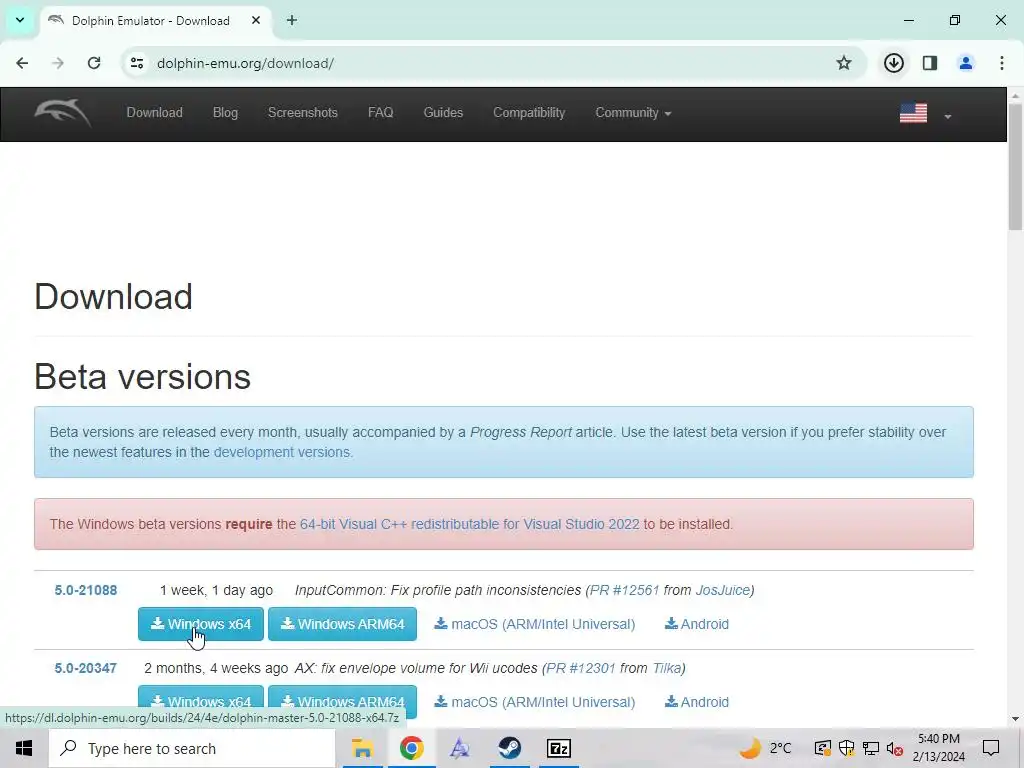Open Chrome three-dot menu
Screen dimensions: 1024x768
point(1002,63)
